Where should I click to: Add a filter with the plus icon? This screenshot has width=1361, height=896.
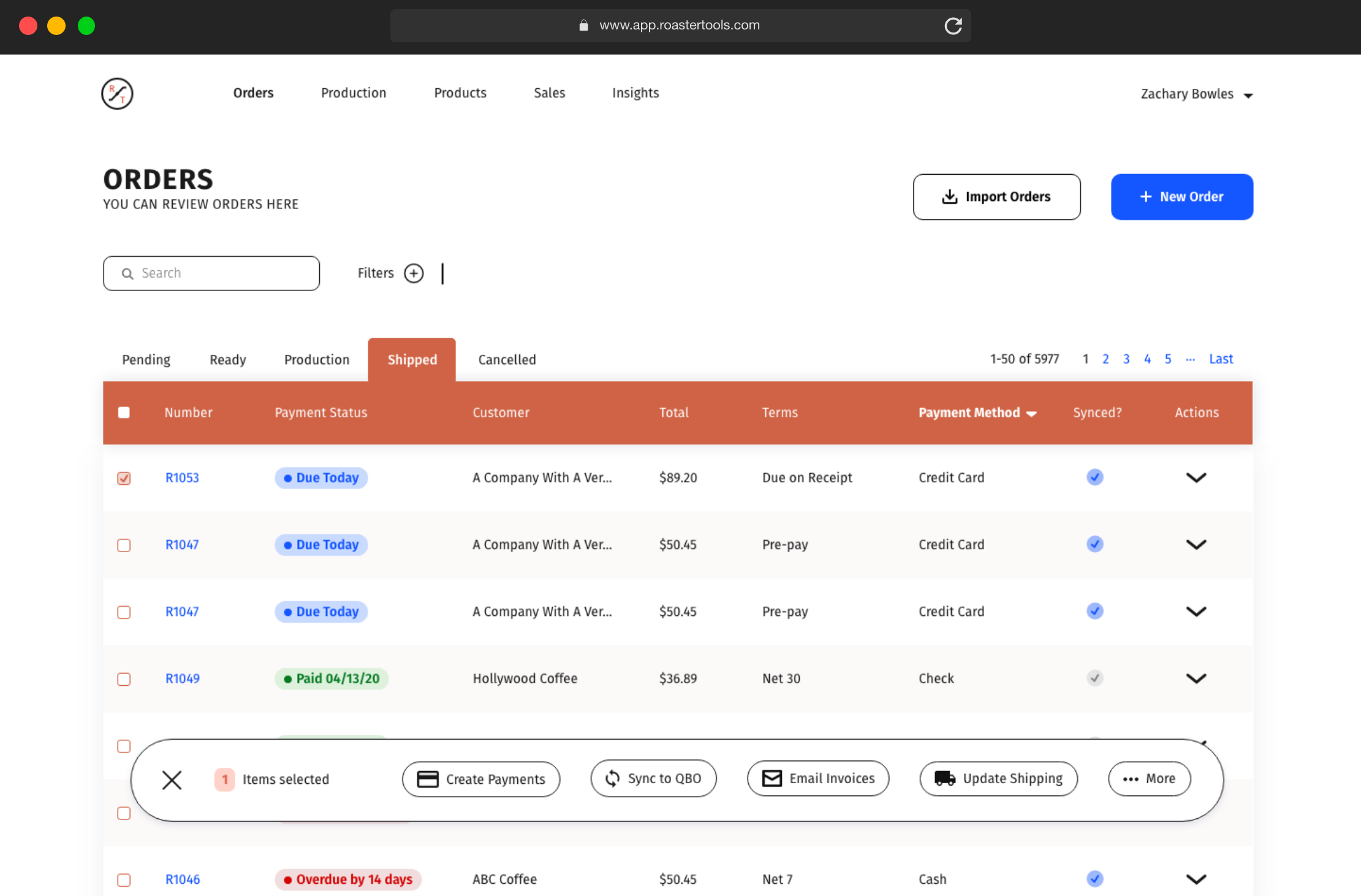point(414,273)
